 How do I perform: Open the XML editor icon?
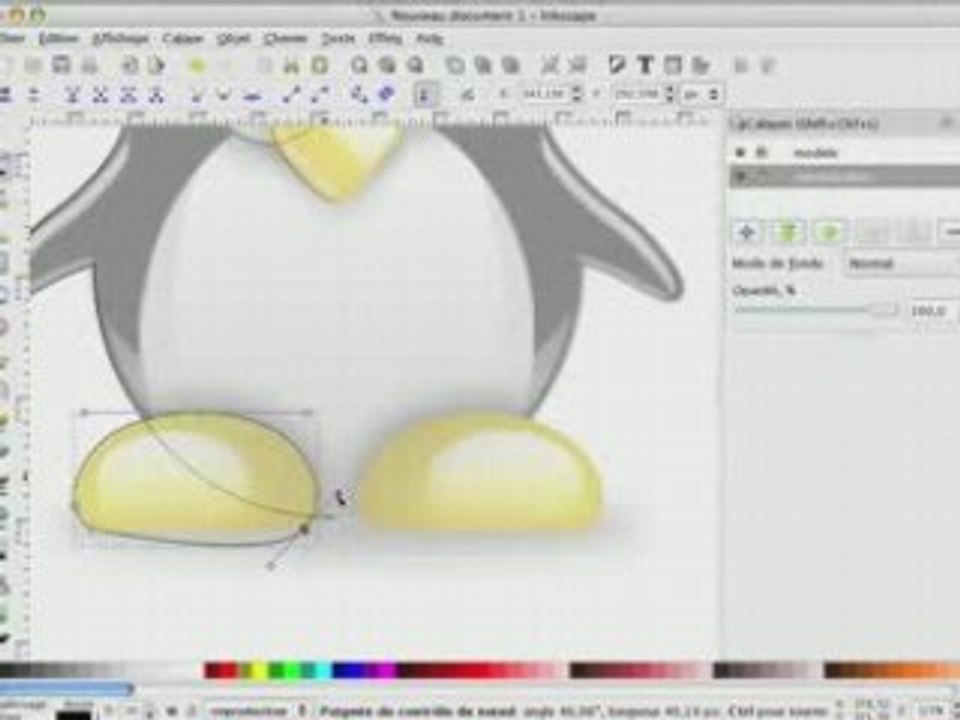coord(673,65)
